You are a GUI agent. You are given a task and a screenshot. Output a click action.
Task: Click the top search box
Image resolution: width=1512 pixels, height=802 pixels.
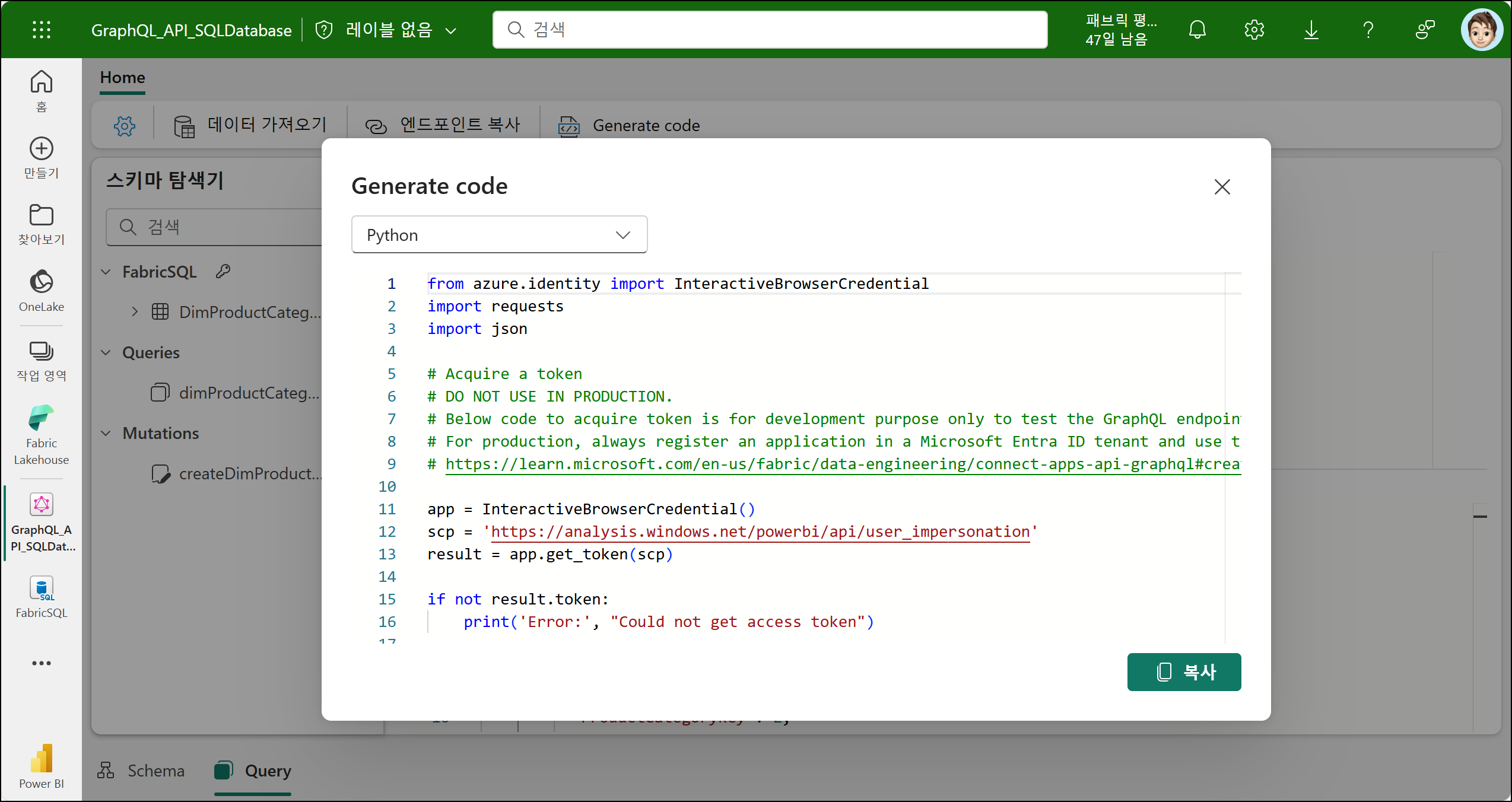tap(770, 30)
